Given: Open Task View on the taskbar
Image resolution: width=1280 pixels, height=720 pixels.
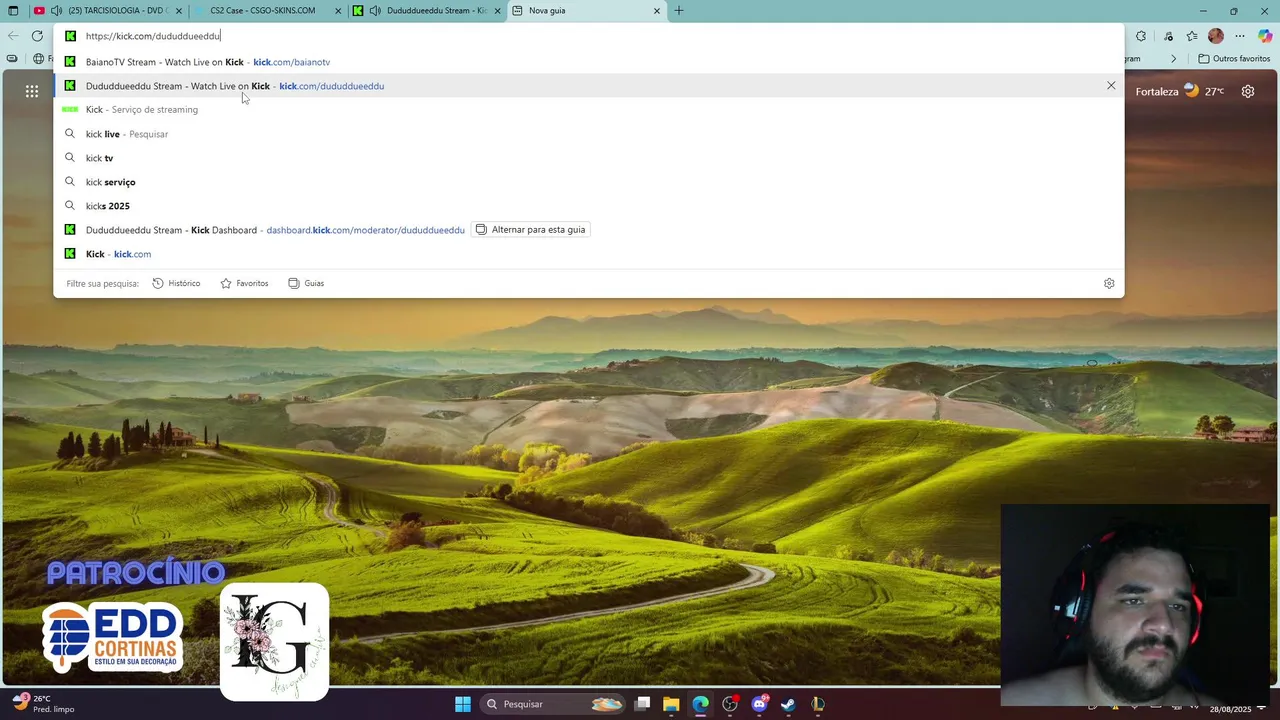Looking at the screenshot, I should pos(642,704).
